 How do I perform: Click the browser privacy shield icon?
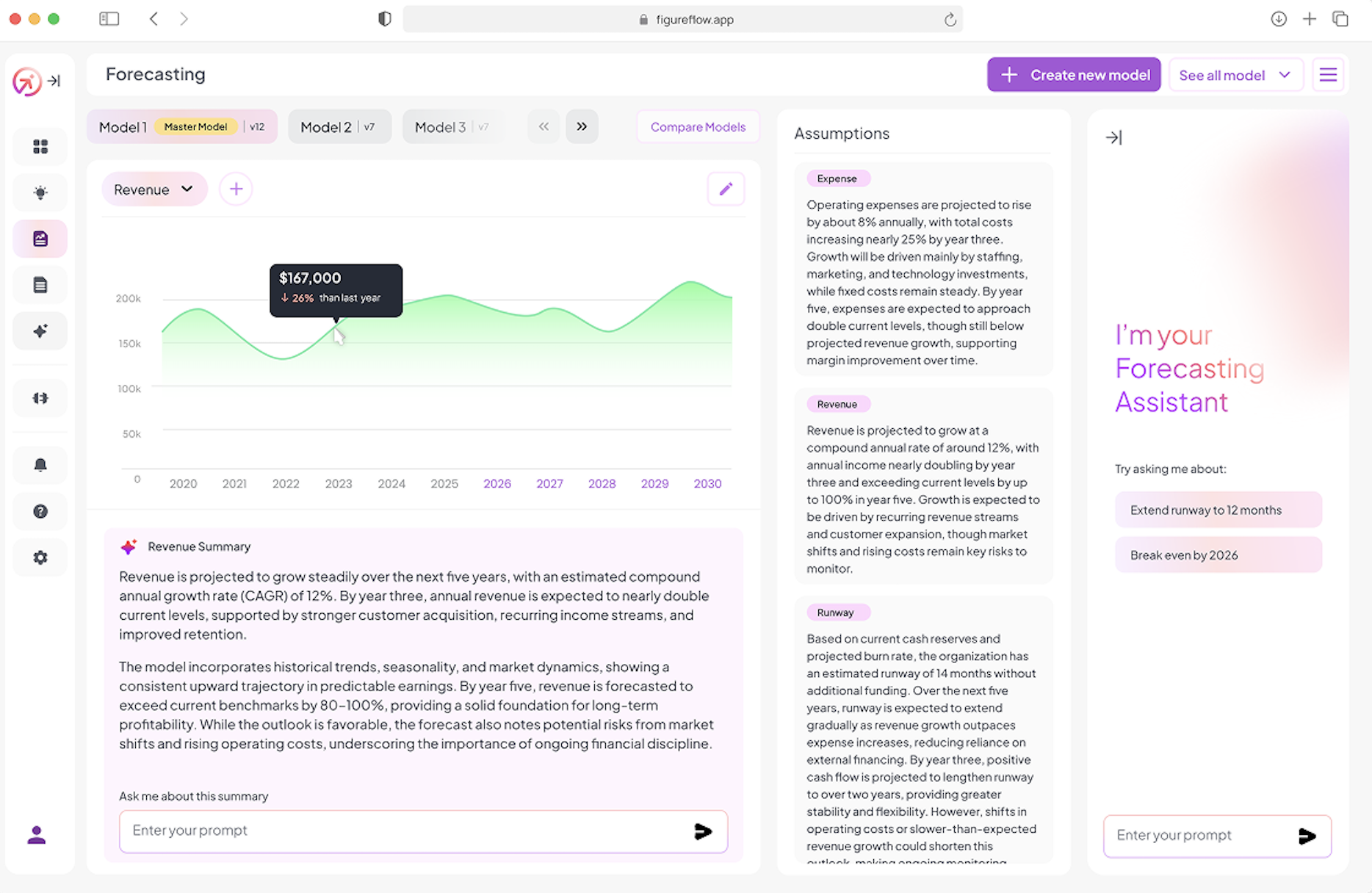[385, 19]
